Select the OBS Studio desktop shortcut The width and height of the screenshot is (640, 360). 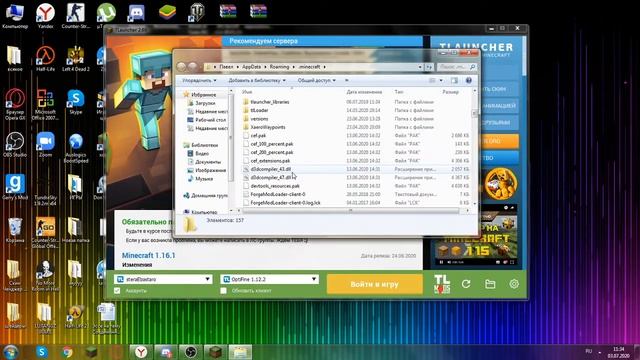point(15,144)
